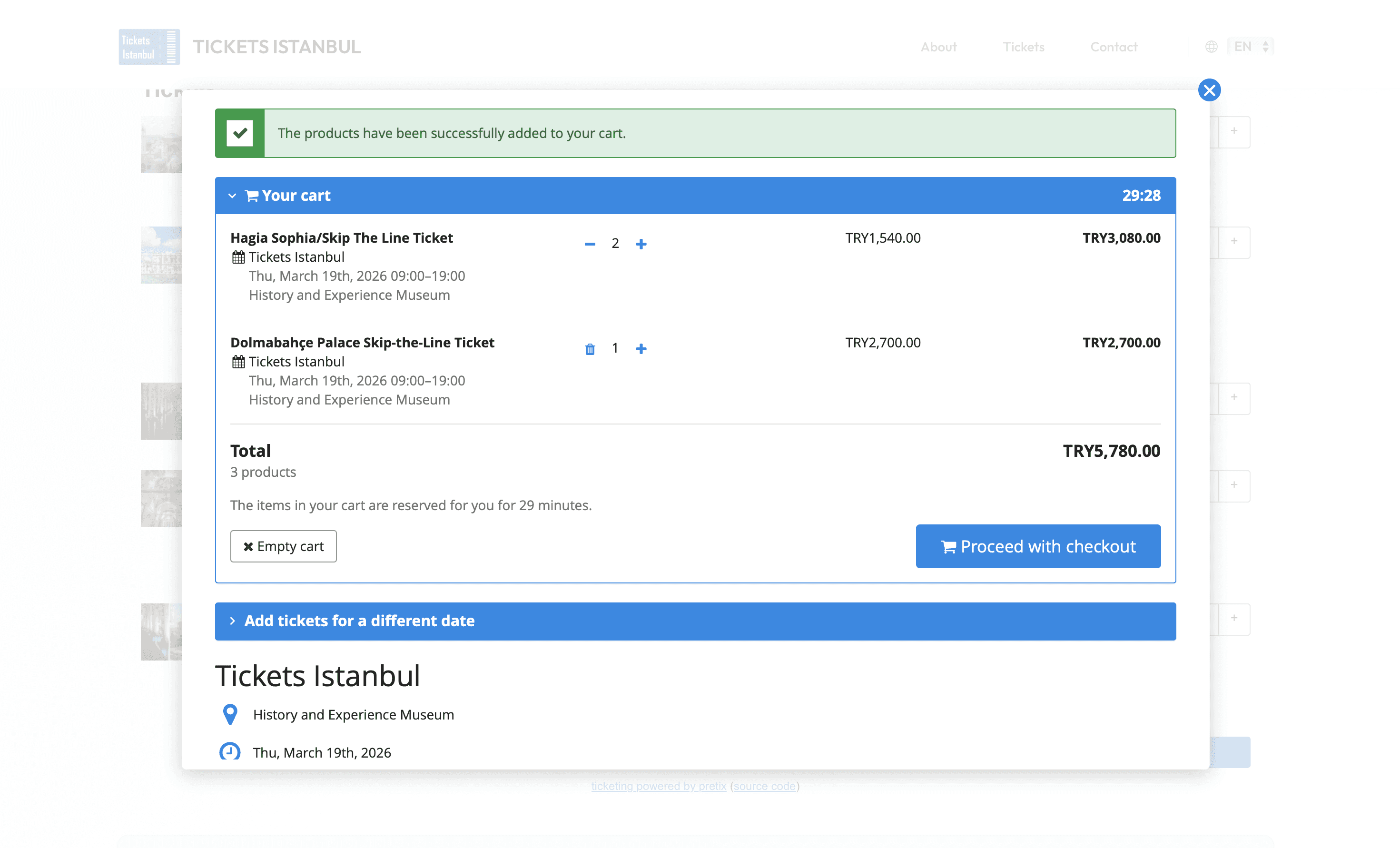Click the green success checkmark icon

pyautogui.click(x=240, y=133)
